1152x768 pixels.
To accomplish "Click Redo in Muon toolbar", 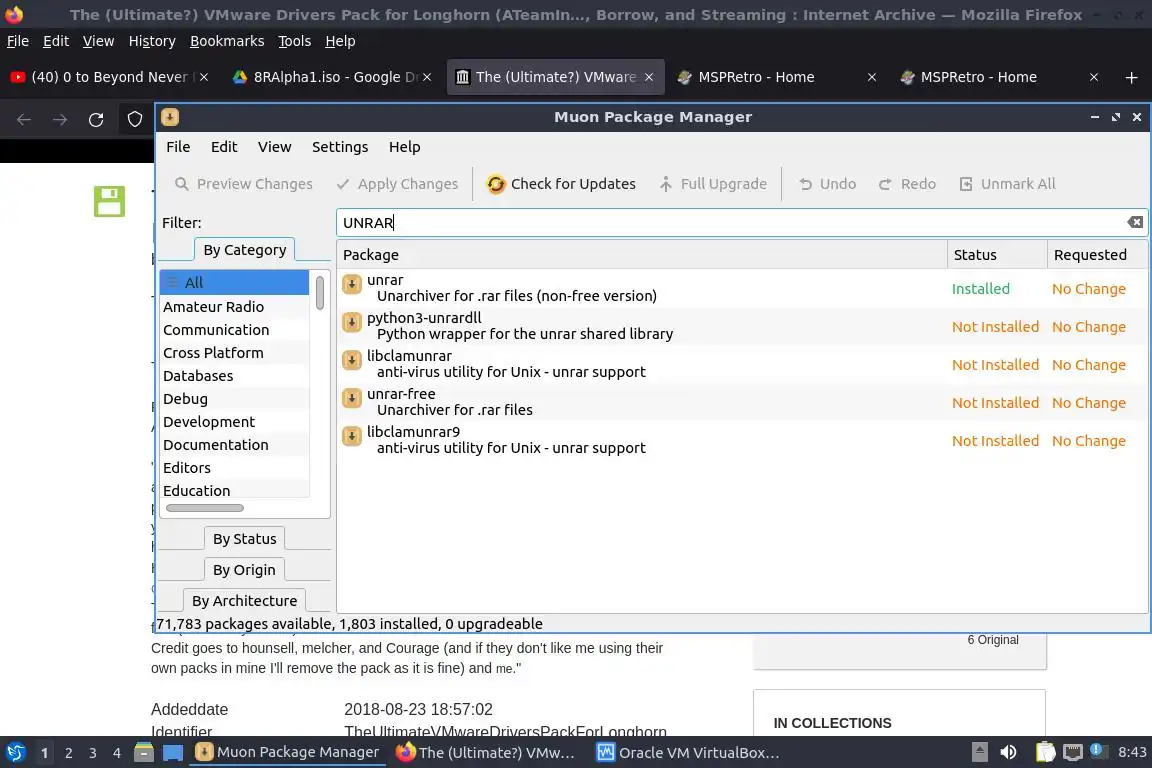I will (x=907, y=184).
